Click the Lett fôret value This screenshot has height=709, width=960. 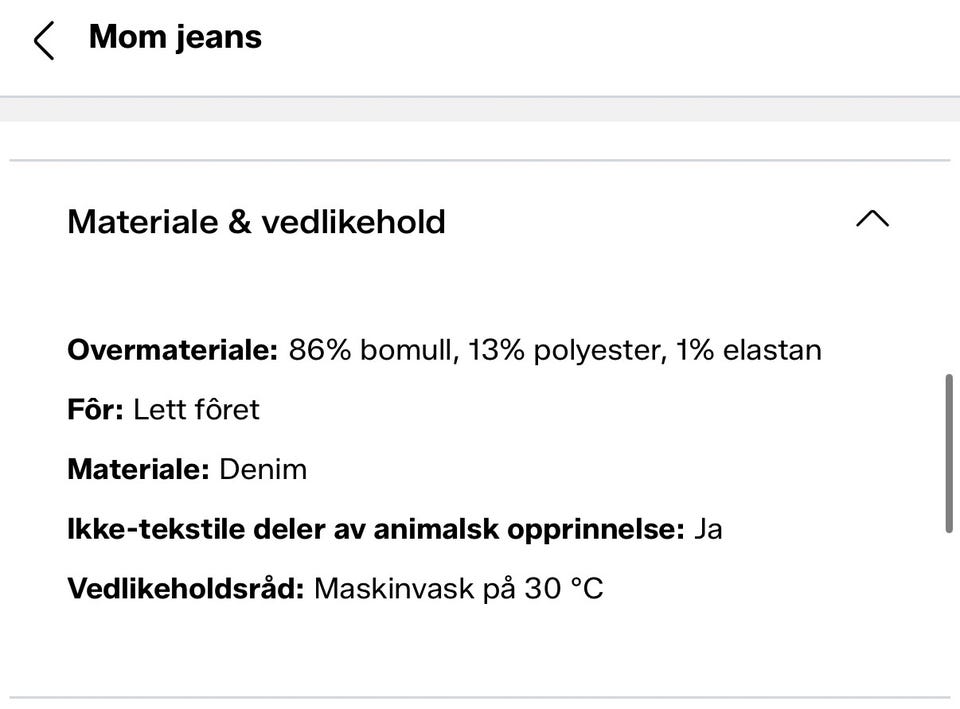[x=196, y=410]
